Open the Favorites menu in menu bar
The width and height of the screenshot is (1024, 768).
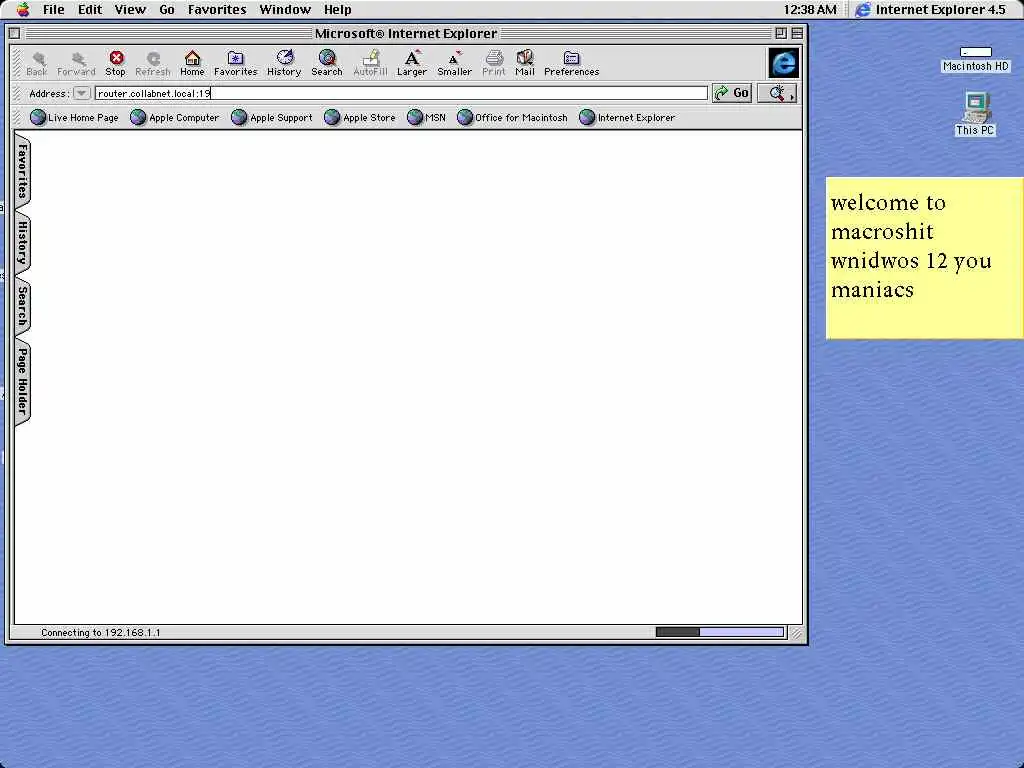(217, 9)
